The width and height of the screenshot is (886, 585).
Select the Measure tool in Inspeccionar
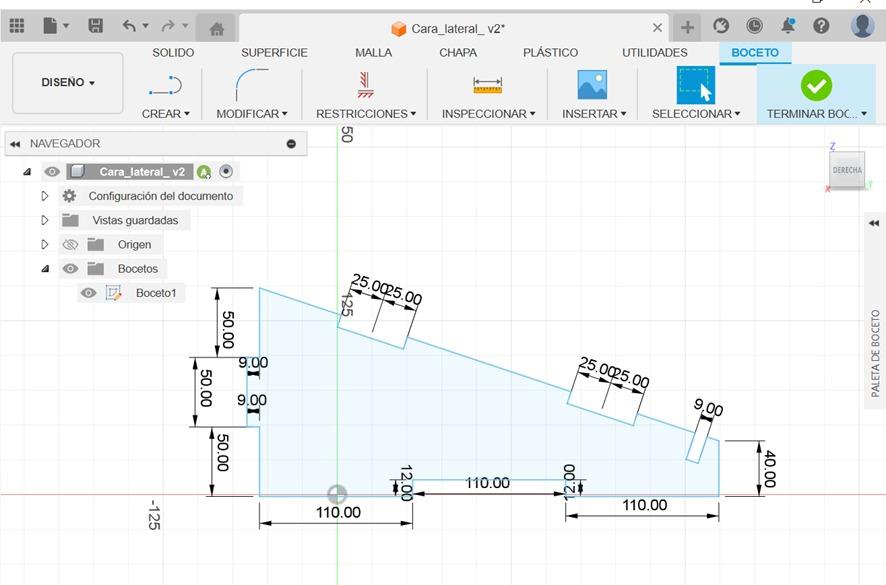488,86
